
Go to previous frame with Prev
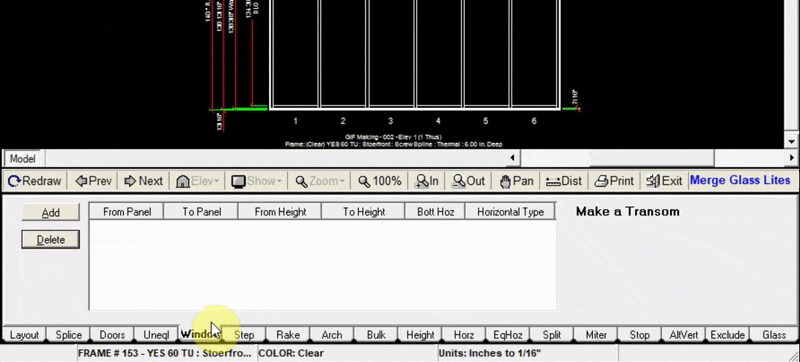point(93,181)
